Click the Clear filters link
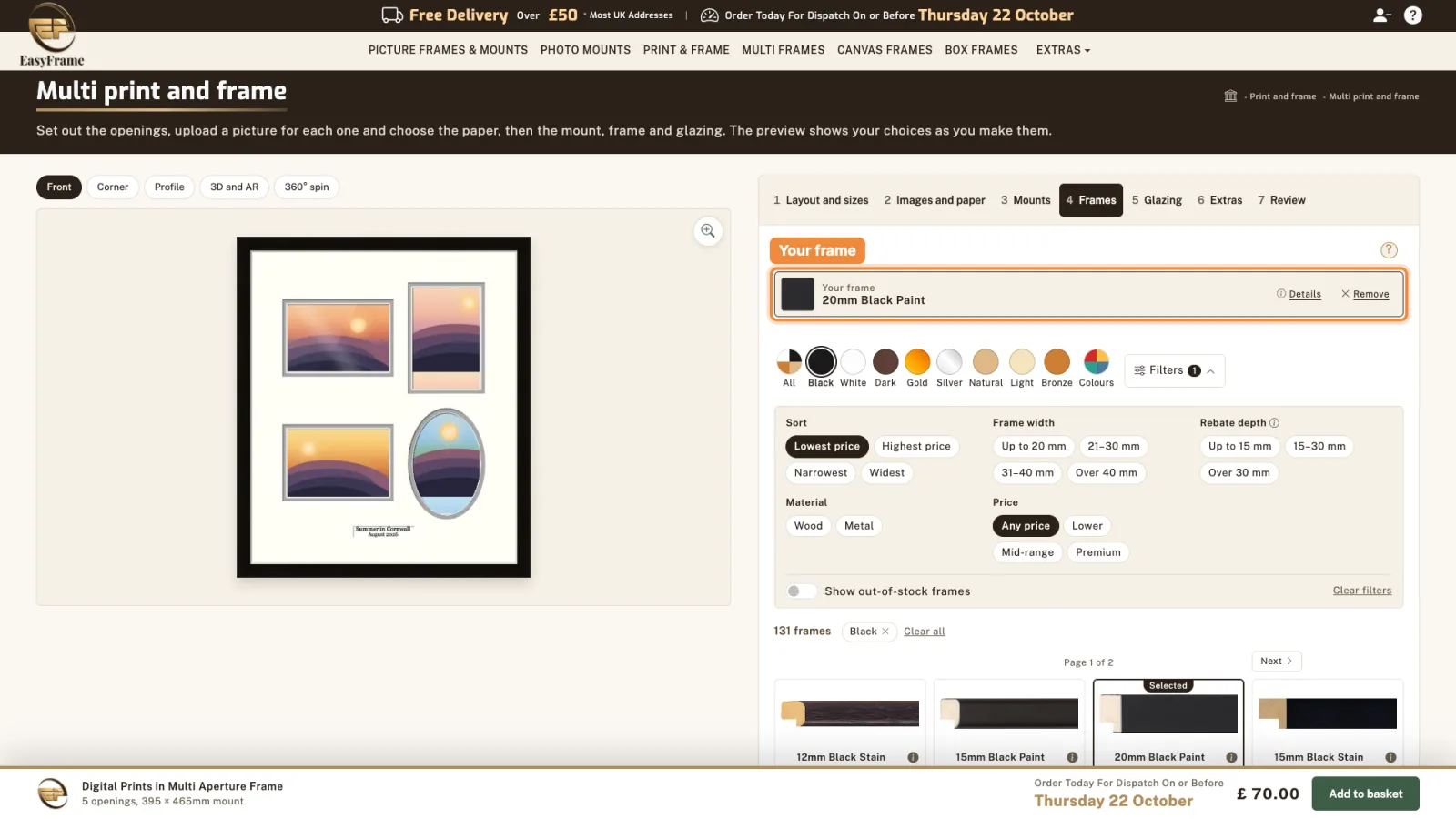The width and height of the screenshot is (1456, 819). tap(1362, 591)
